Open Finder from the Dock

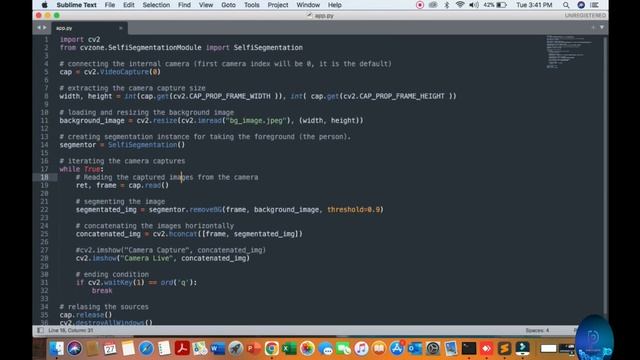click(56, 348)
